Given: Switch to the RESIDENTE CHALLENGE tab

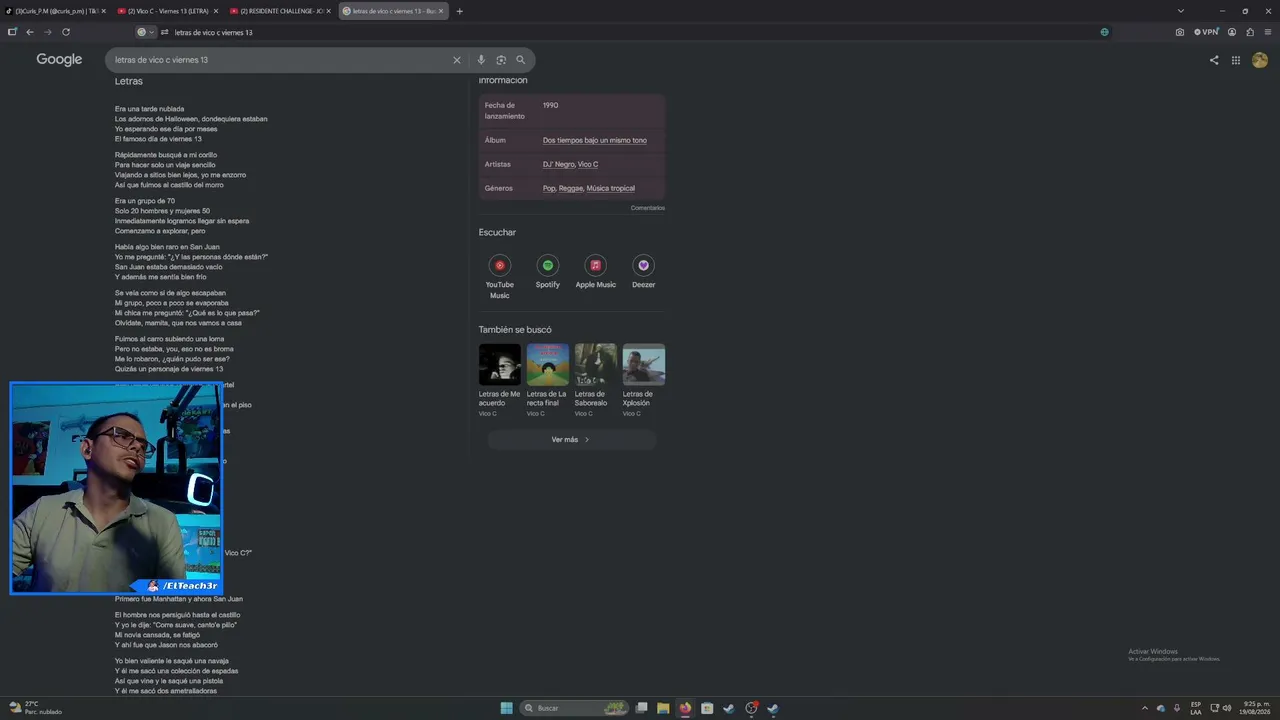Looking at the screenshot, I should (x=280, y=11).
